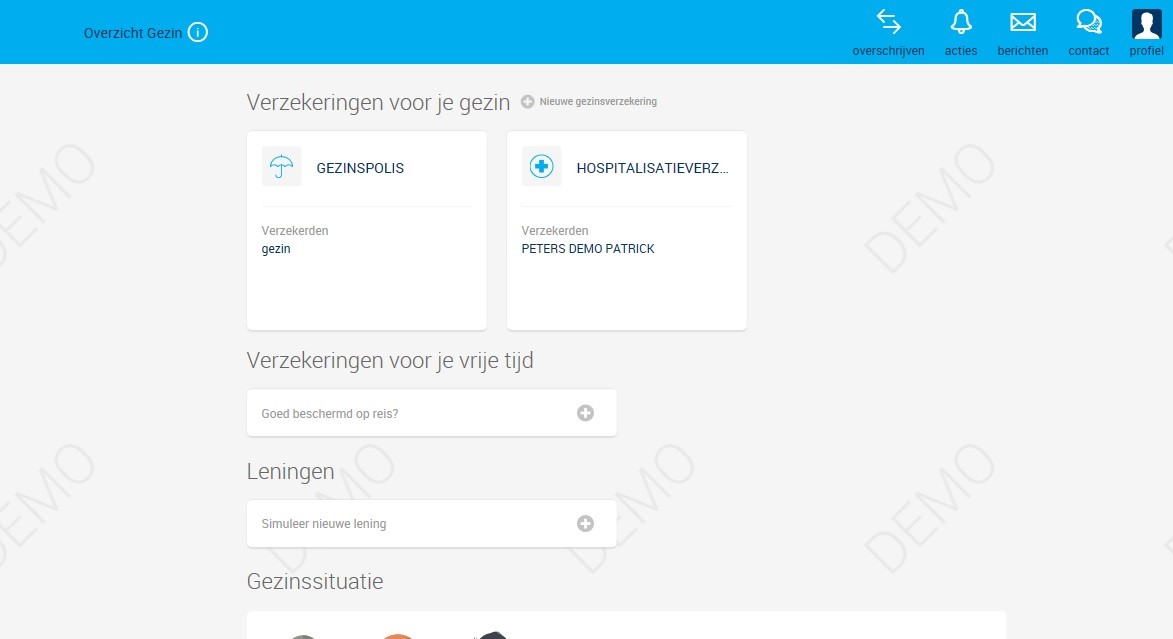Screen dimensions: 1173x639
Task: Click the acties bell icon
Action: [x=960, y=22]
